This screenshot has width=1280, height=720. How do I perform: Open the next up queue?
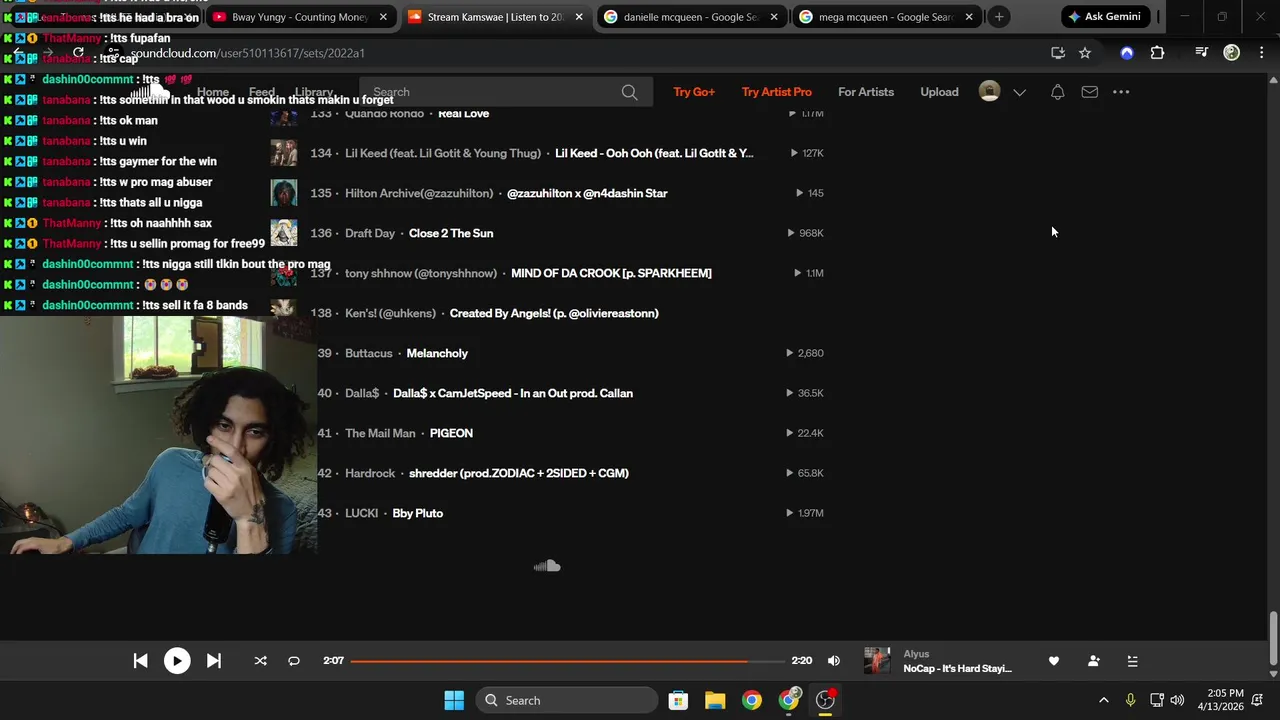(x=1132, y=661)
